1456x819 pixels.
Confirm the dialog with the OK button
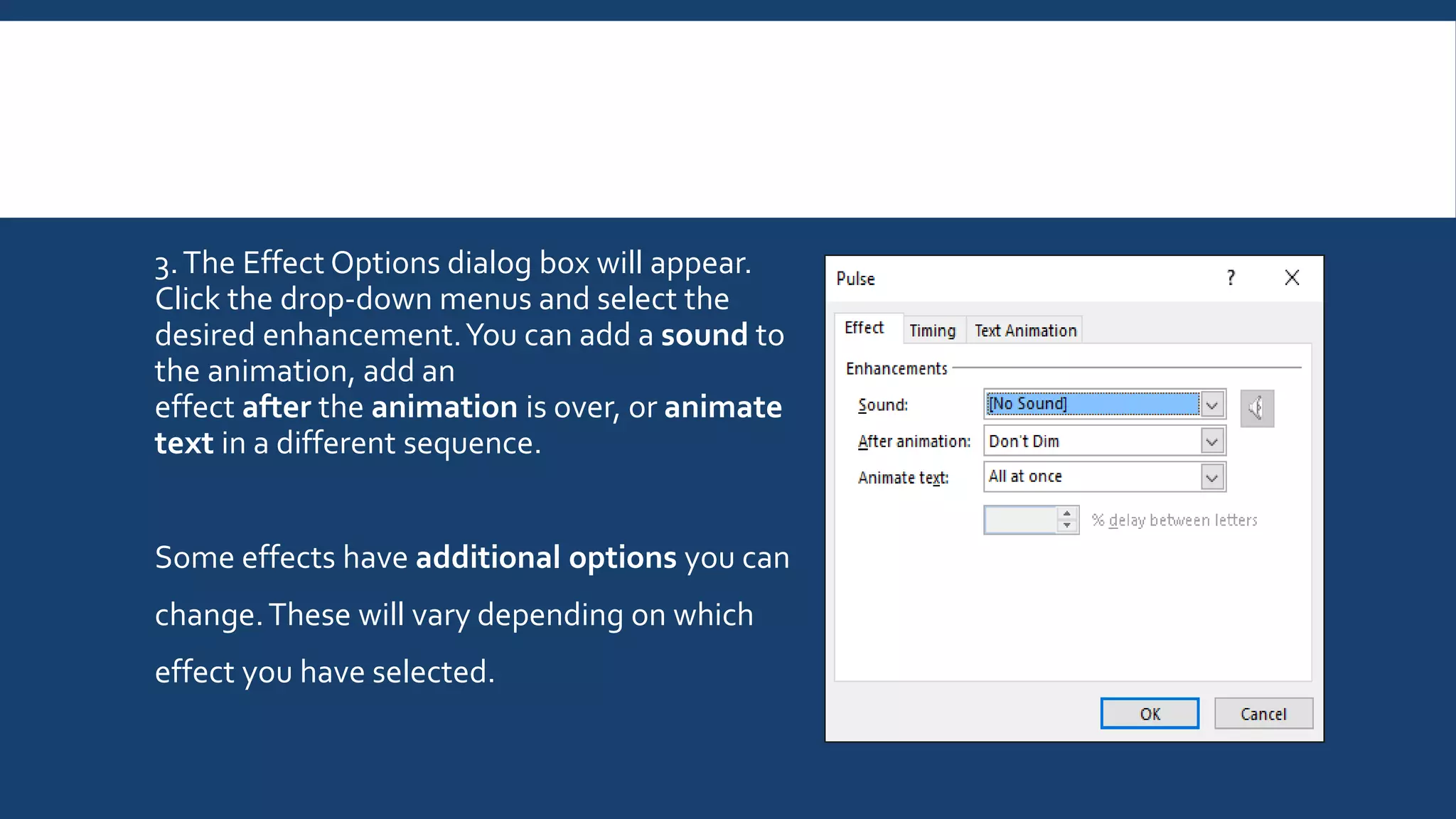pos(1150,714)
